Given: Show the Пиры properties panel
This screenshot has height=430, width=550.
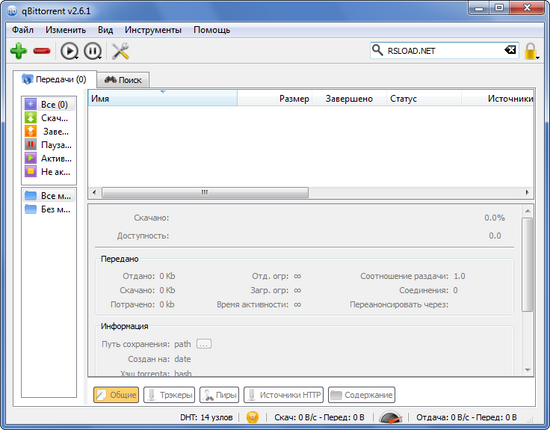Looking at the screenshot, I should coord(219,395).
